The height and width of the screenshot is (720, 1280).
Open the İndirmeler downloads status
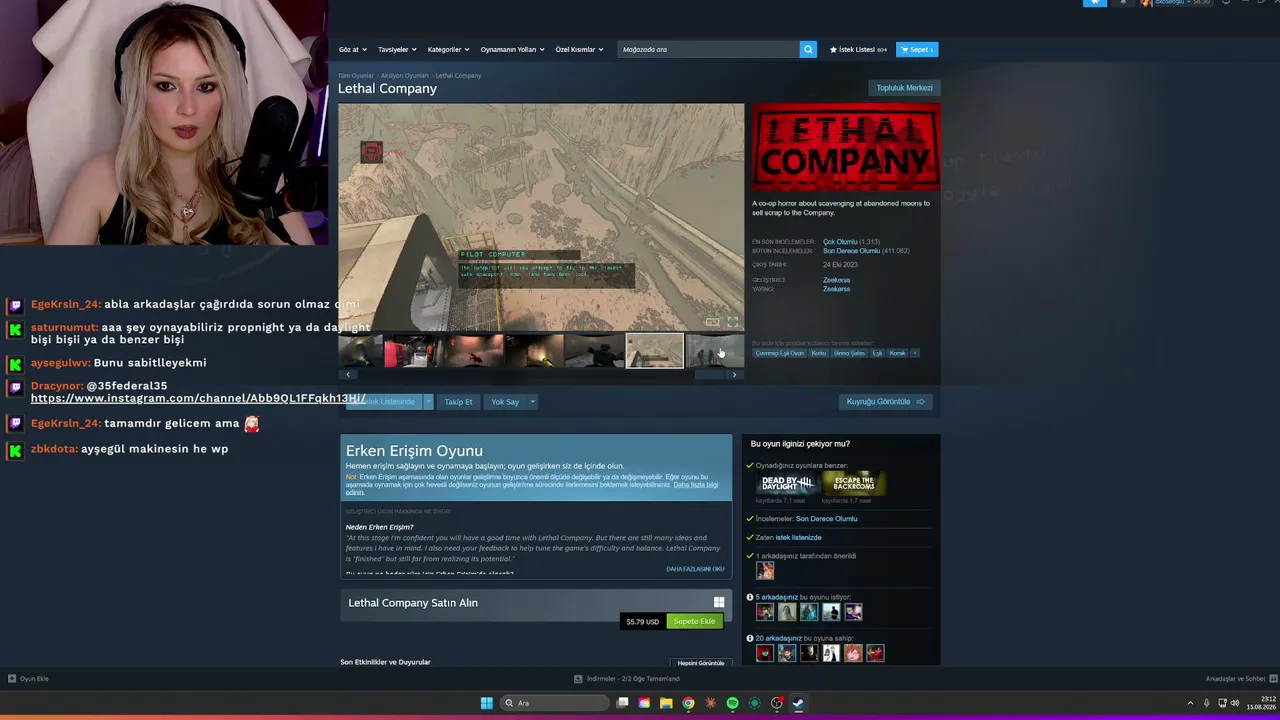(627, 679)
